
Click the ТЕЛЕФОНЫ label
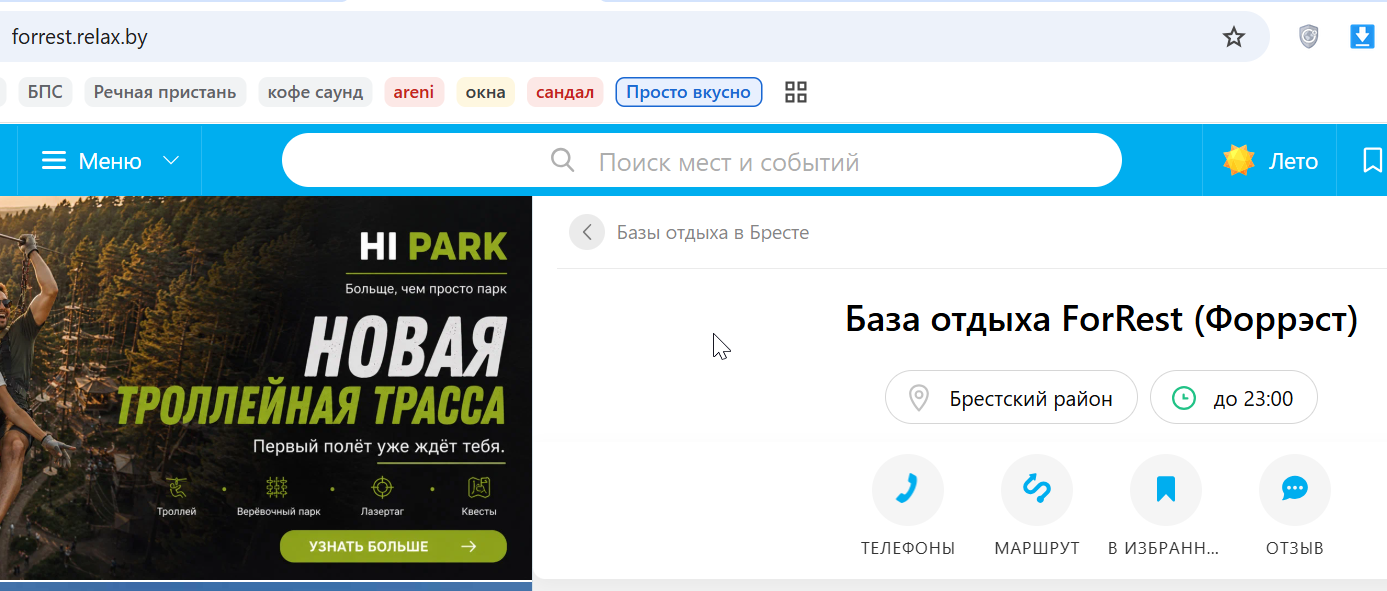point(908,548)
